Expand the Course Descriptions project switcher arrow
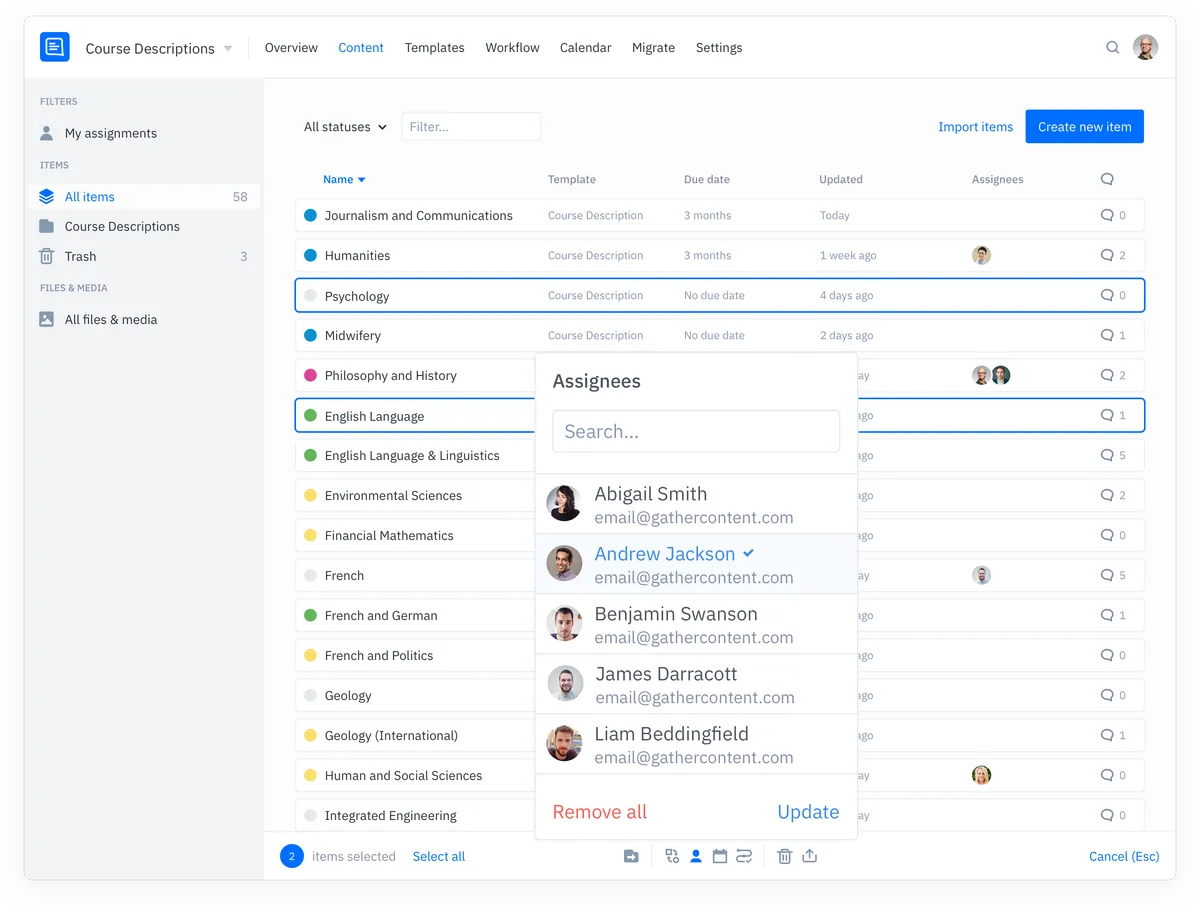The height and width of the screenshot is (912, 1200). tap(228, 48)
